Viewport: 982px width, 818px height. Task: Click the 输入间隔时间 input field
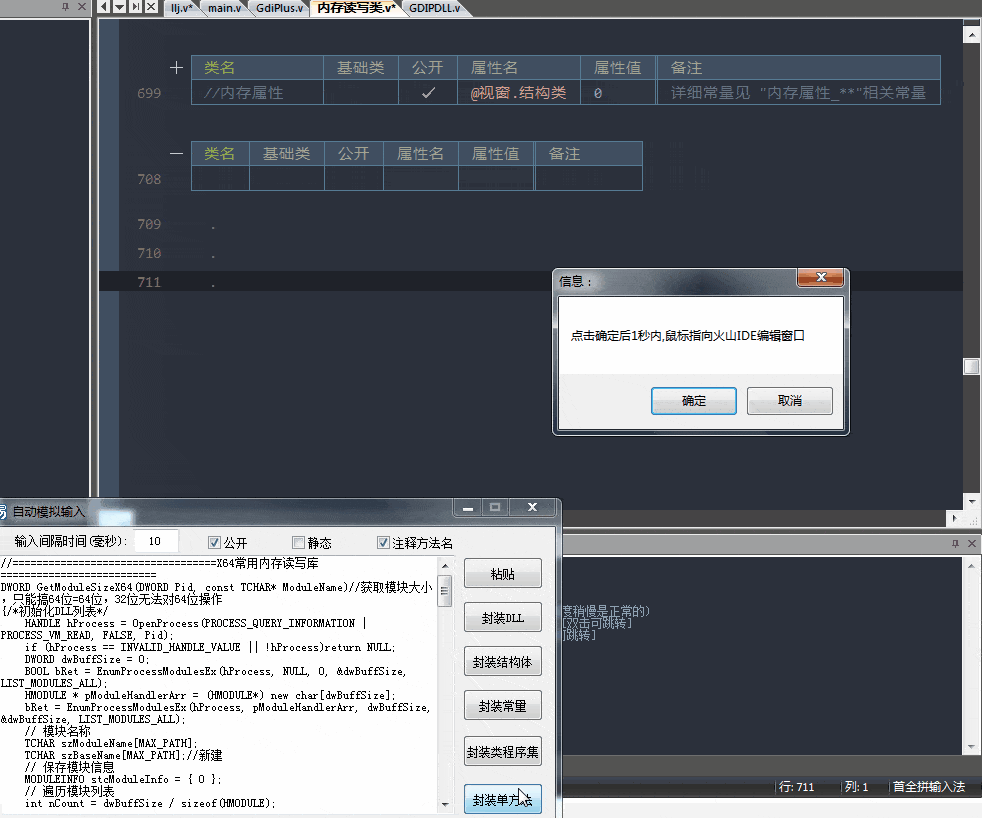[156, 542]
